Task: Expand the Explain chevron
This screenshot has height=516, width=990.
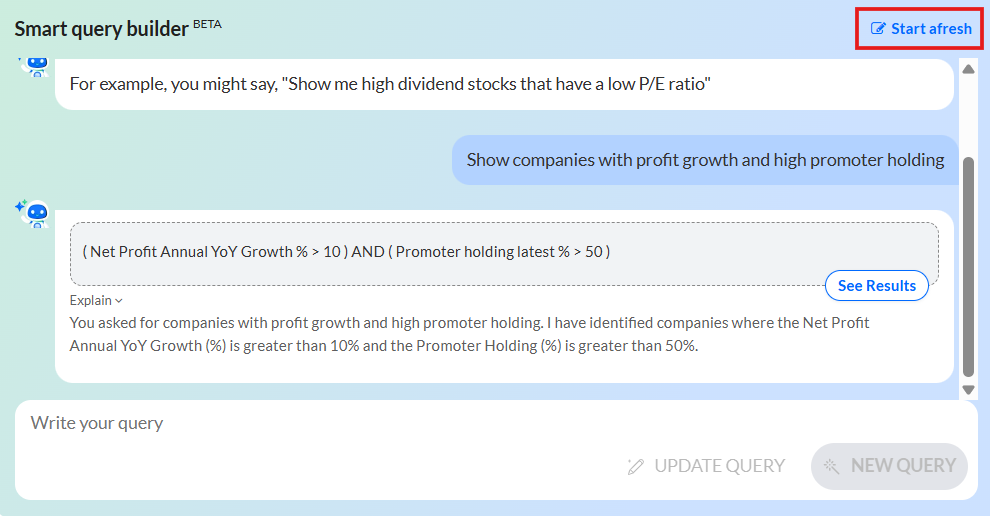Action: (119, 301)
